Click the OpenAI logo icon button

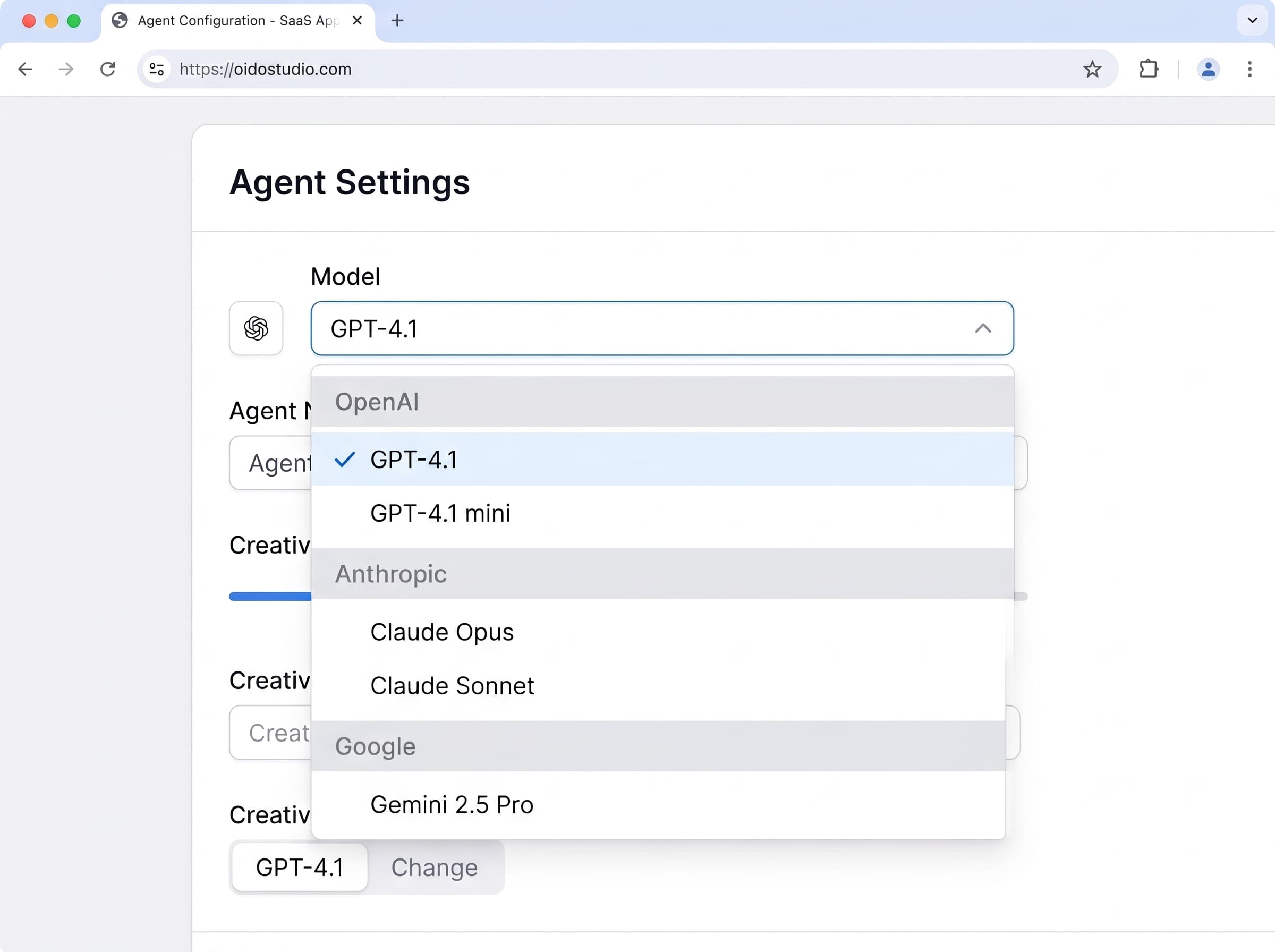[256, 328]
